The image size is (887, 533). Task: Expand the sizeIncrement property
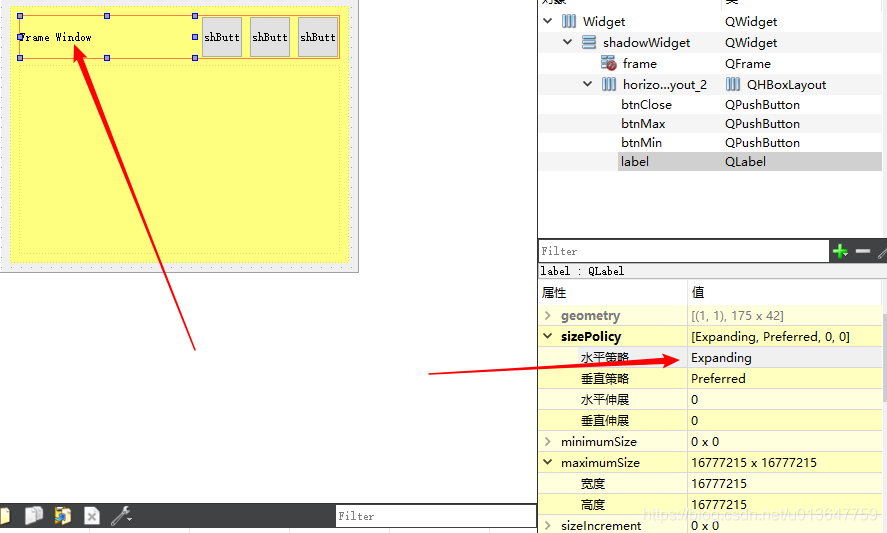[x=547, y=526]
